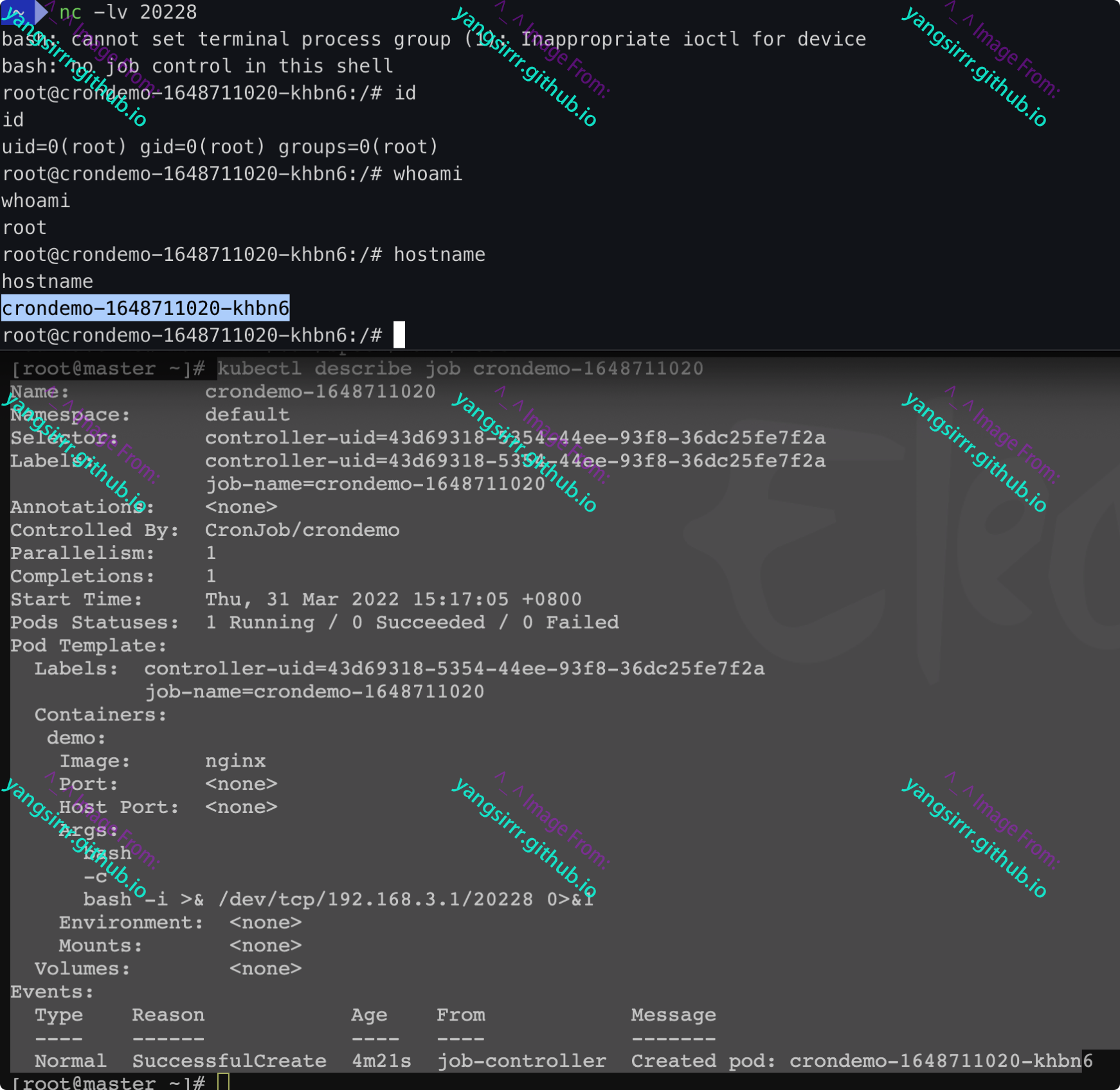Click the event age '4m21s'
Viewport: 1120px width, 1090px height.
(x=381, y=1061)
